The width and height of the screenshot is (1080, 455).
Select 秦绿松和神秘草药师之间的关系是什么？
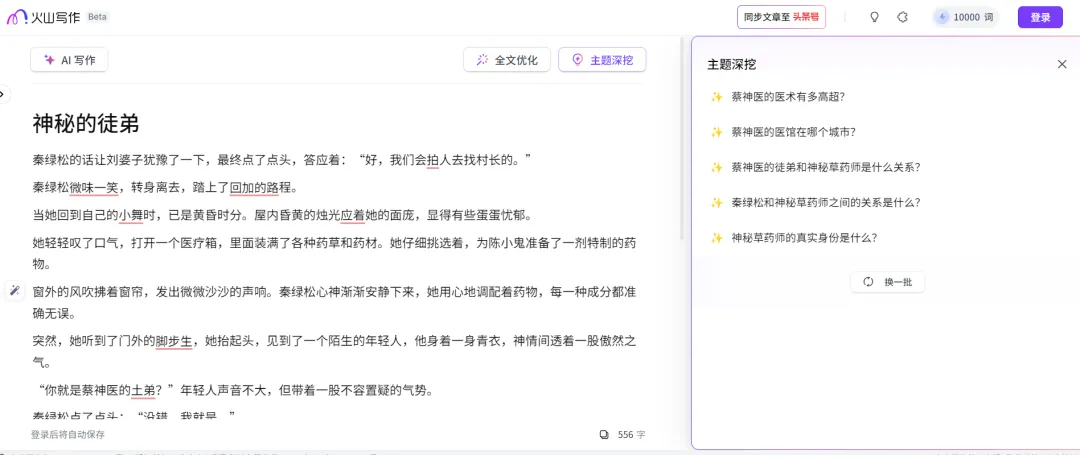(x=826, y=202)
